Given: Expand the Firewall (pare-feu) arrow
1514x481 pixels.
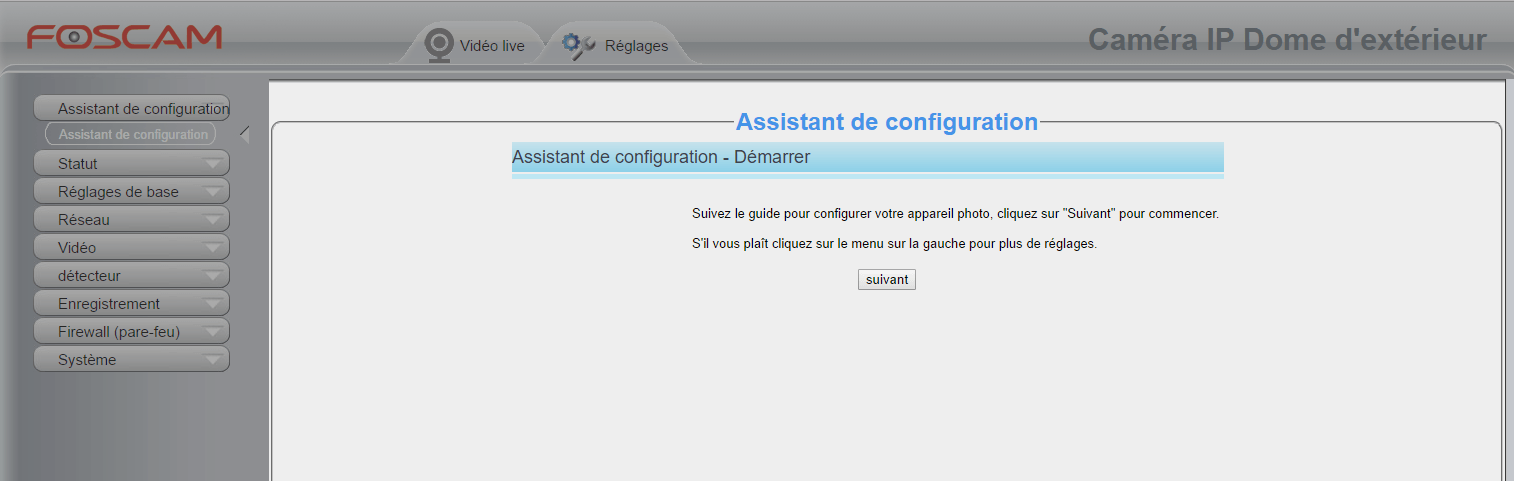Looking at the screenshot, I should pyautogui.click(x=212, y=332).
